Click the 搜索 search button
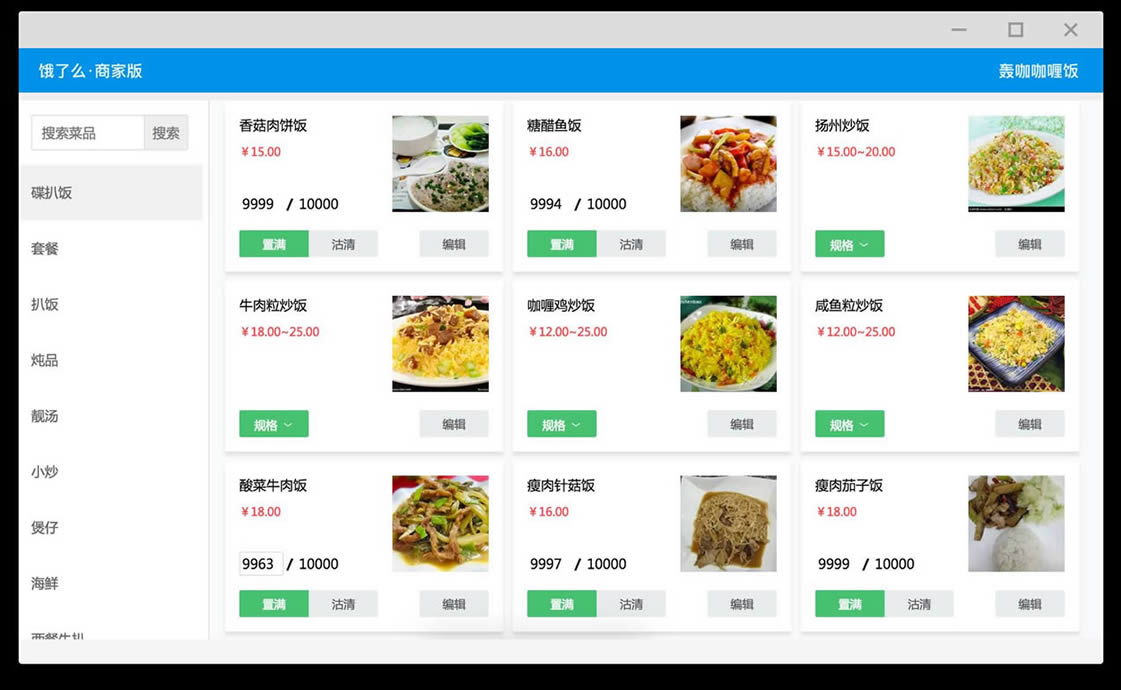 coord(166,133)
